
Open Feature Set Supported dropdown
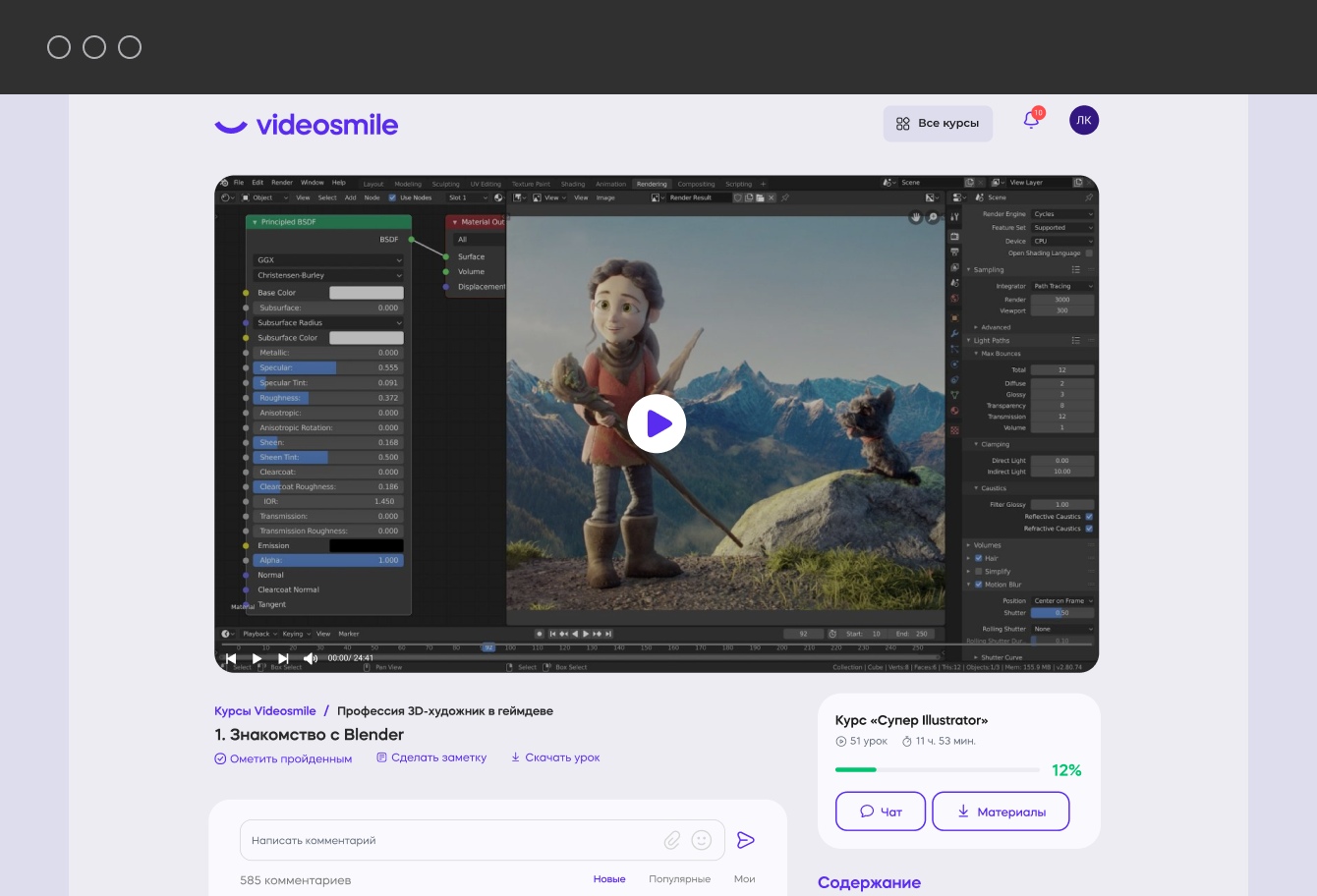click(x=1062, y=228)
